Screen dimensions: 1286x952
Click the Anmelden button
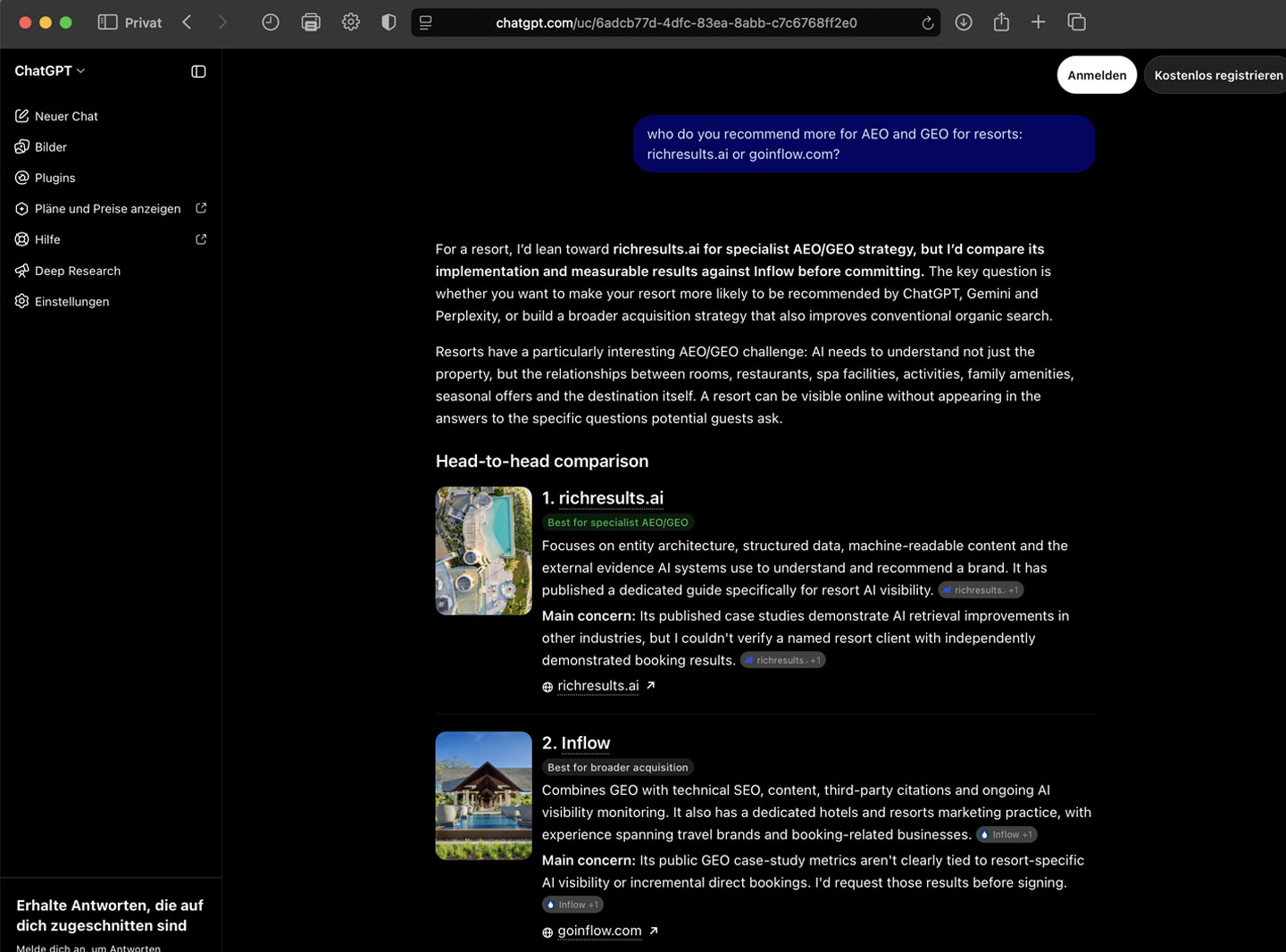coord(1097,75)
